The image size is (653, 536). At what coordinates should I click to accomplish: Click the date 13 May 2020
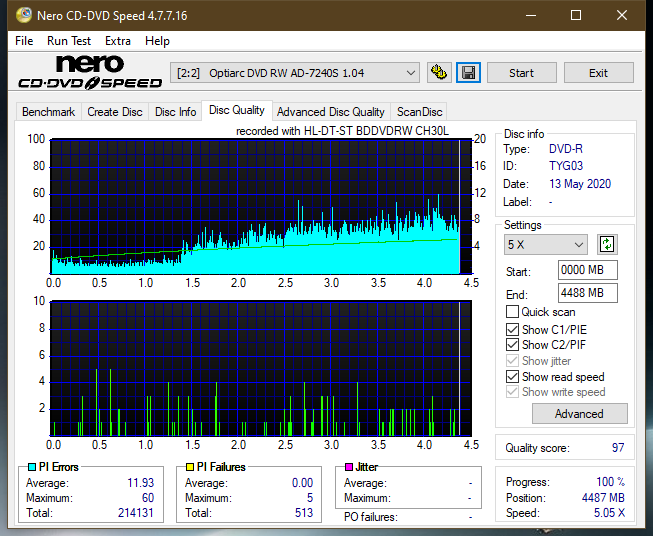pyautogui.click(x=580, y=184)
